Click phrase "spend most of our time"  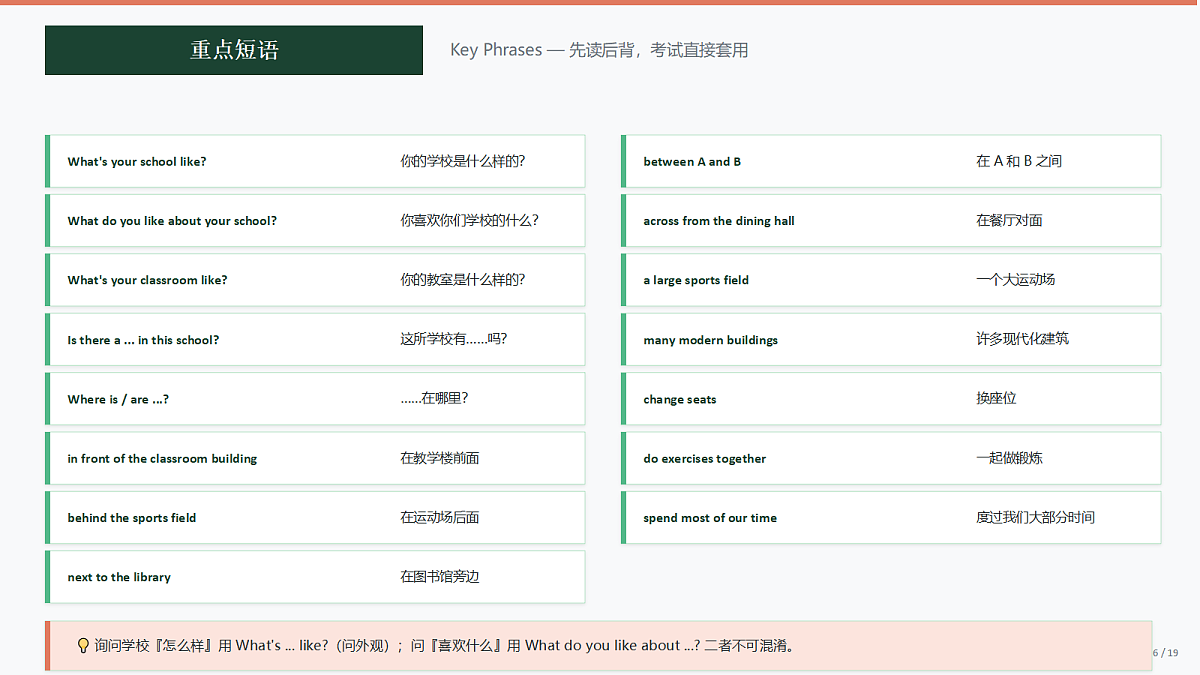710,518
